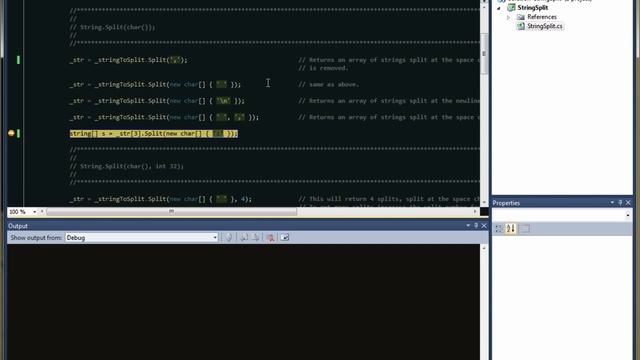The image size is (640, 360).
Task: Click the breakpoint marker on the highlighted line
Action: click(11, 133)
